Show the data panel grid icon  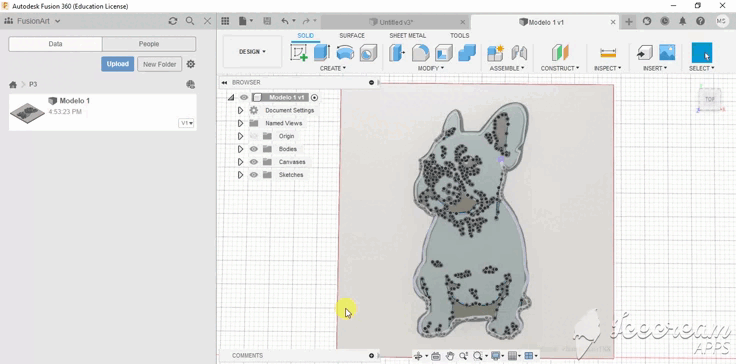point(225,21)
